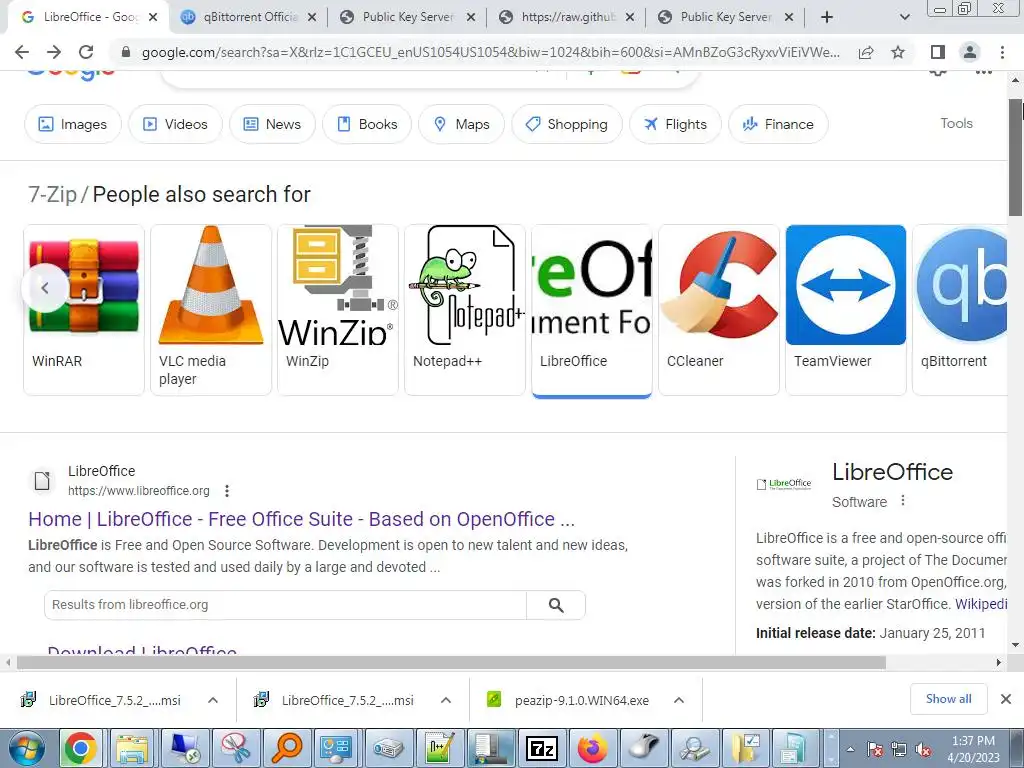Select the CCleaner card
The height and width of the screenshot is (768, 1024).
pyautogui.click(x=719, y=310)
